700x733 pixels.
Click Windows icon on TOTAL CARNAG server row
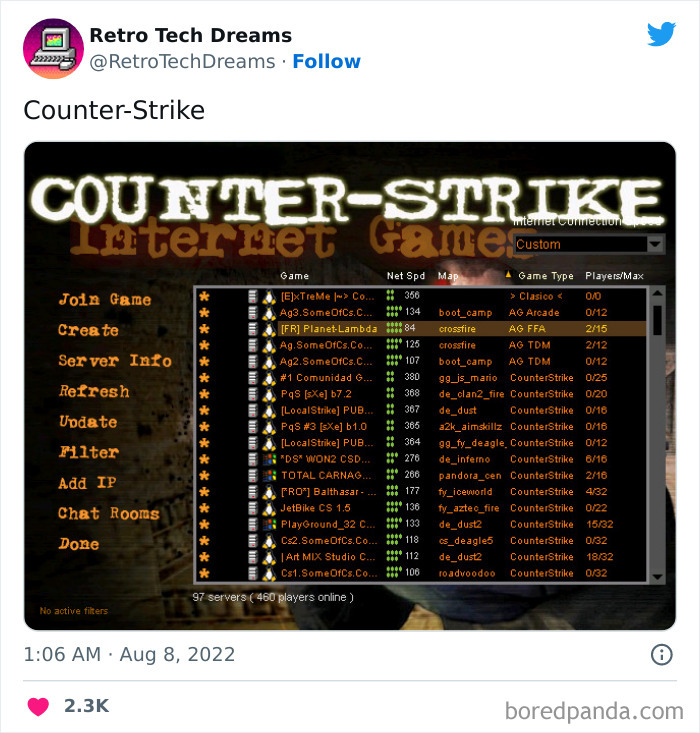pyautogui.click(x=268, y=476)
